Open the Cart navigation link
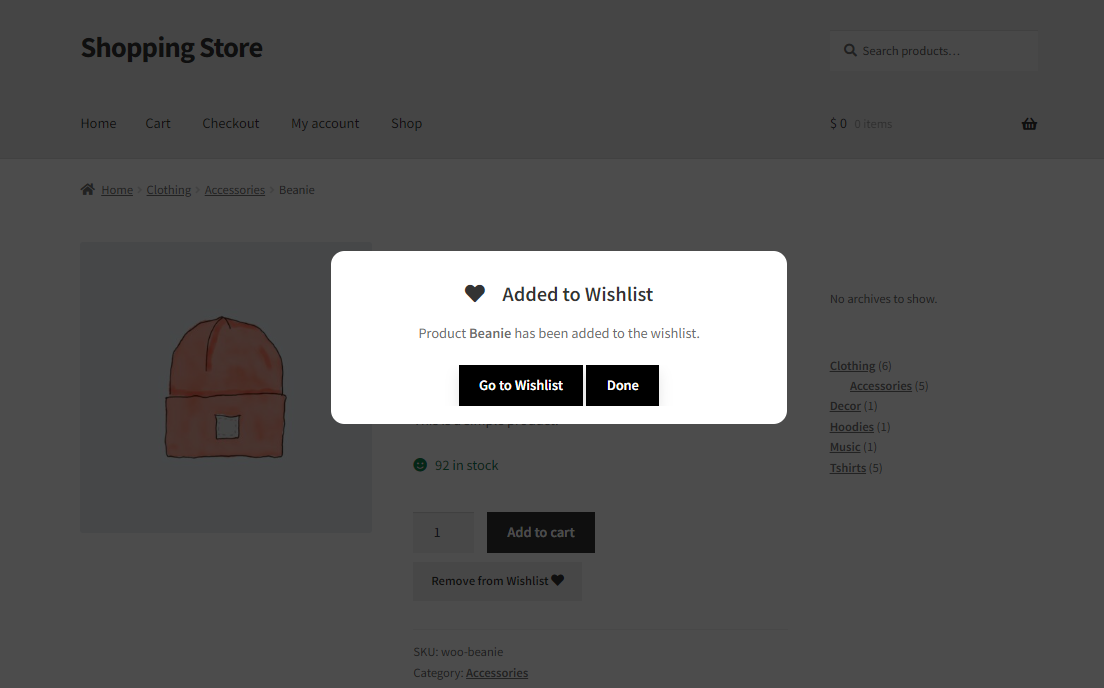 pyautogui.click(x=158, y=123)
